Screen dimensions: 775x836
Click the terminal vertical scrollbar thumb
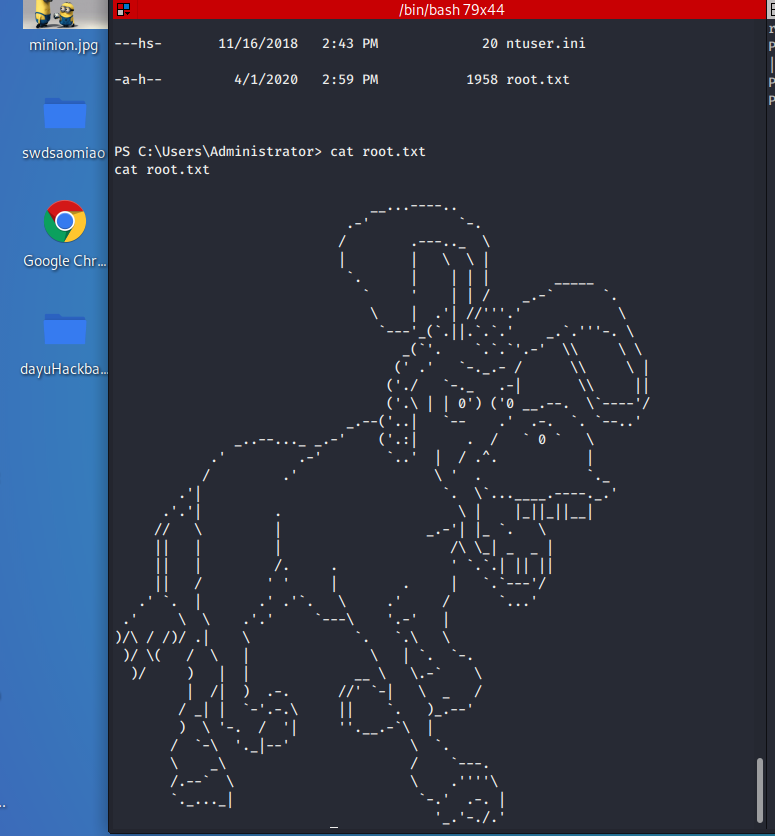click(760, 790)
